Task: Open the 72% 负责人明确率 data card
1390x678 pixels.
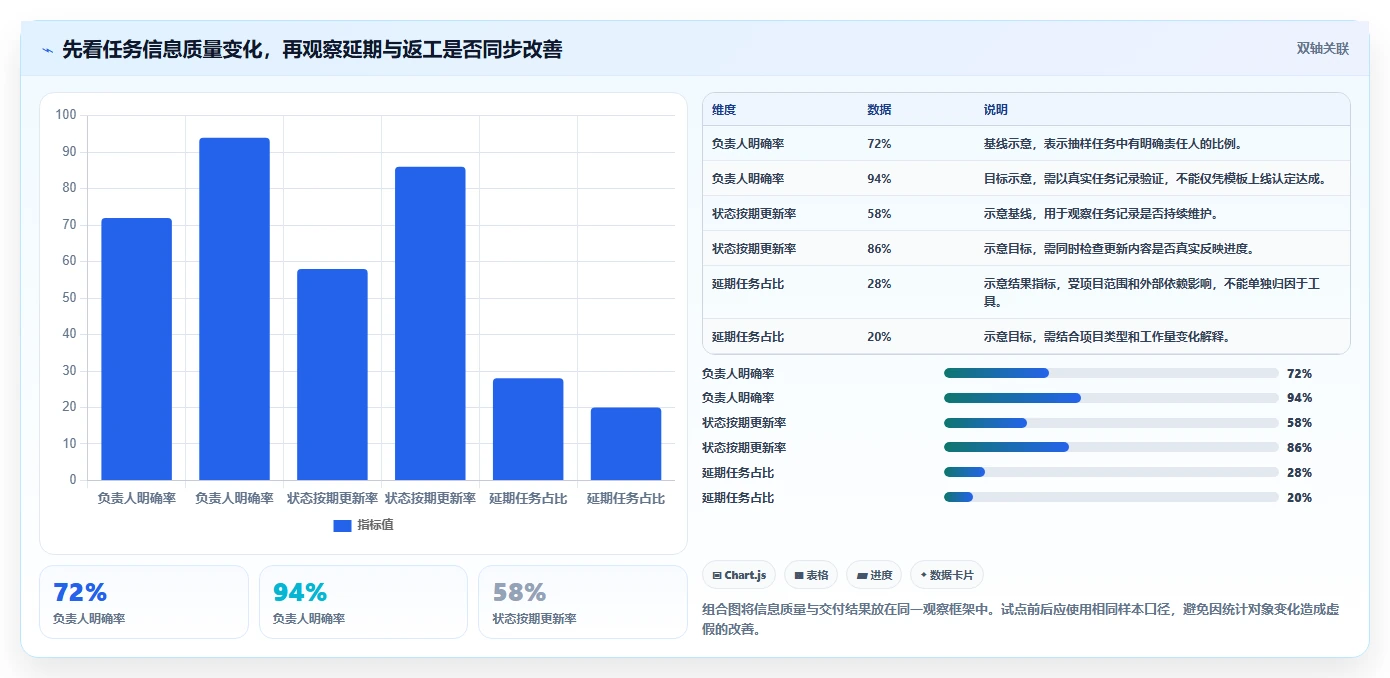Action: click(144, 602)
